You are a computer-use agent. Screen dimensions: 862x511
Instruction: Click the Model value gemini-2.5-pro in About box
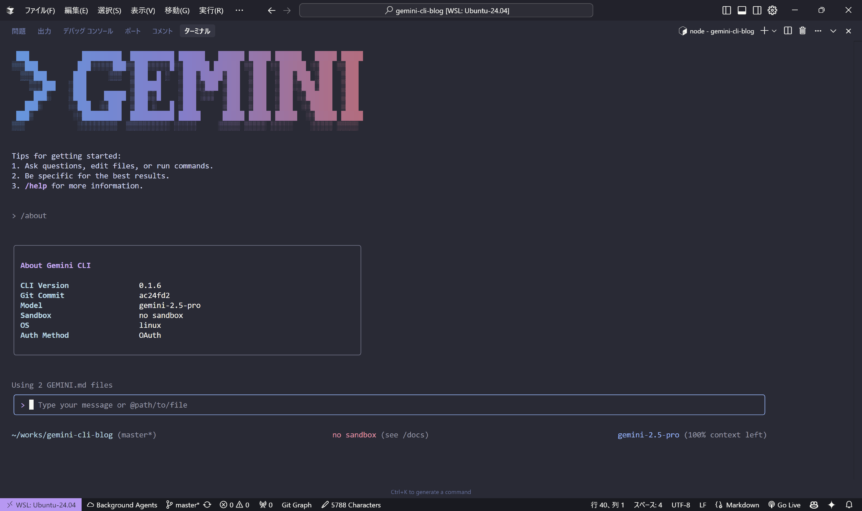click(x=169, y=306)
